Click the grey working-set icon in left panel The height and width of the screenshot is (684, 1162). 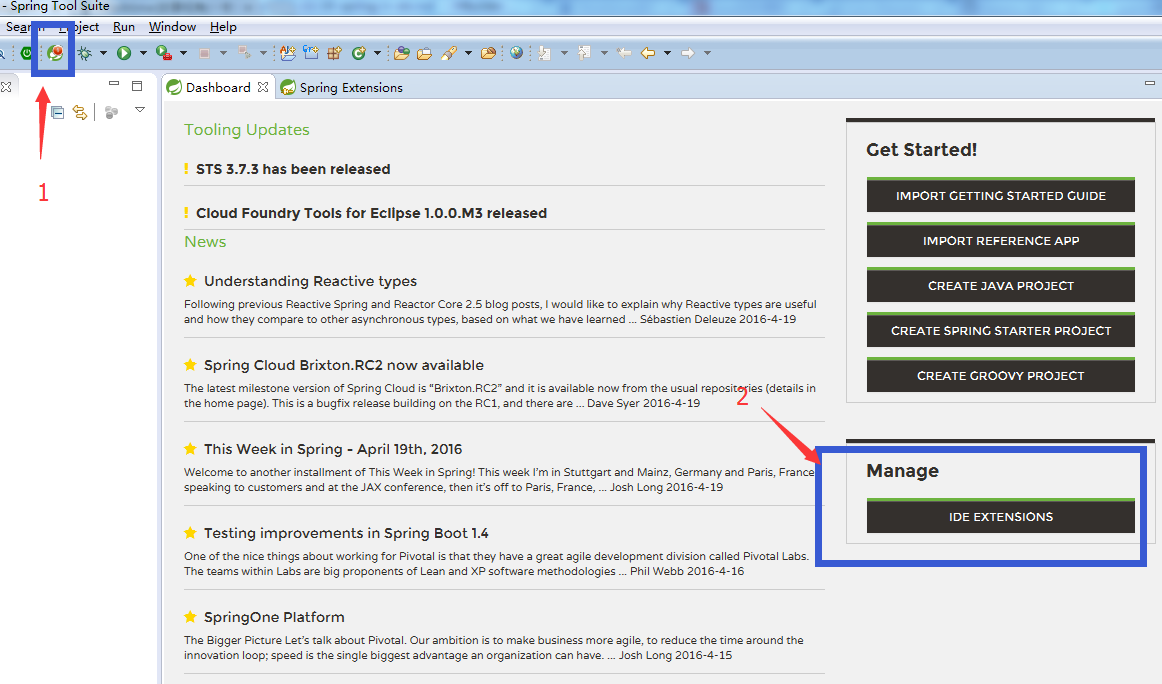tap(111, 113)
